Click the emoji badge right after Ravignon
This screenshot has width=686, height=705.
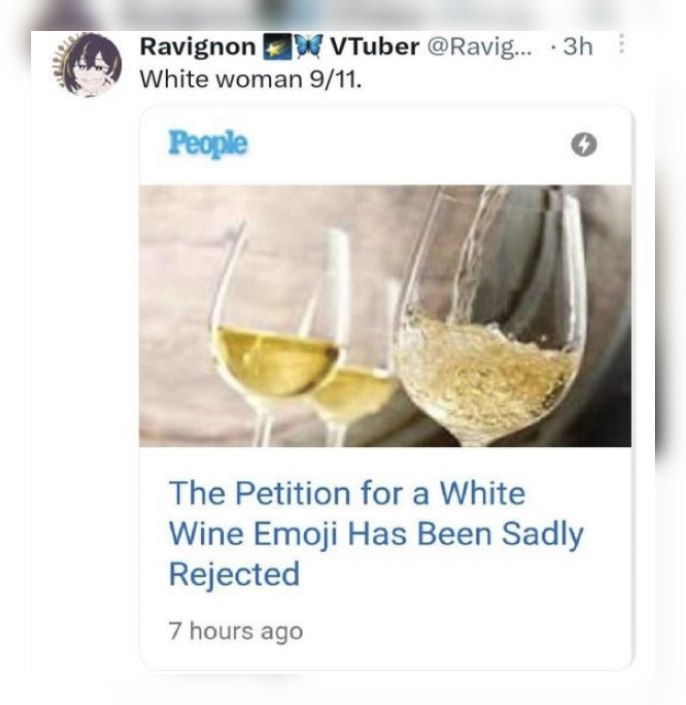pyautogui.click(x=275, y=47)
